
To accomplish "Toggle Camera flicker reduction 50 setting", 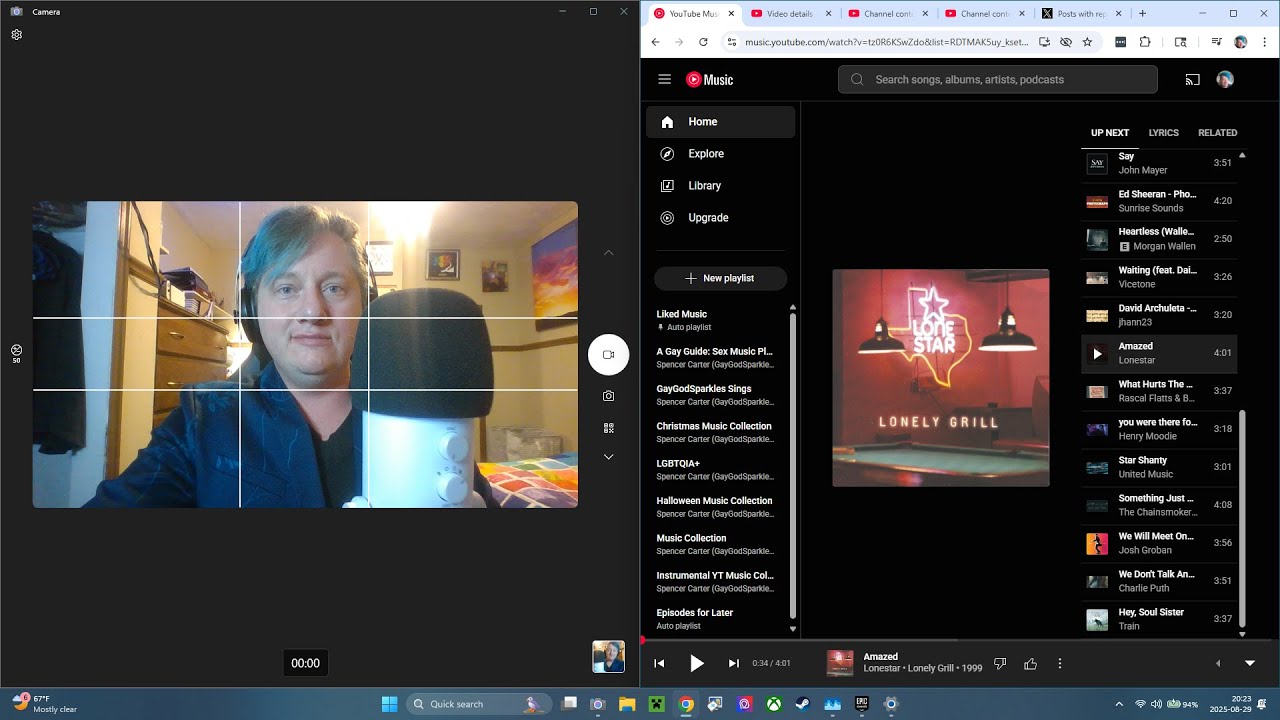I will pos(16,353).
